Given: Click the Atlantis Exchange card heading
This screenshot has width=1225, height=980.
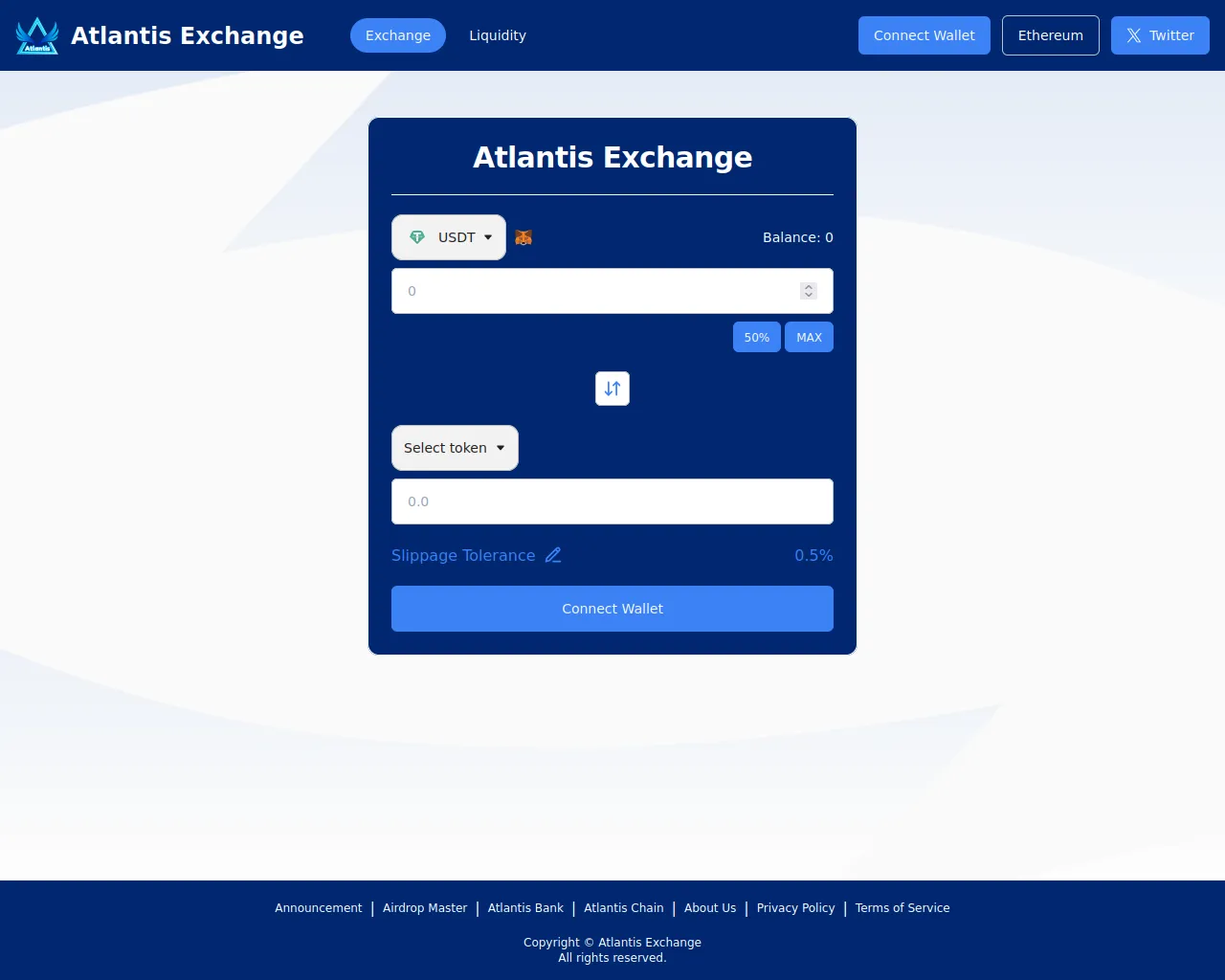Looking at the screenshot, I should (x=612, y=157).
